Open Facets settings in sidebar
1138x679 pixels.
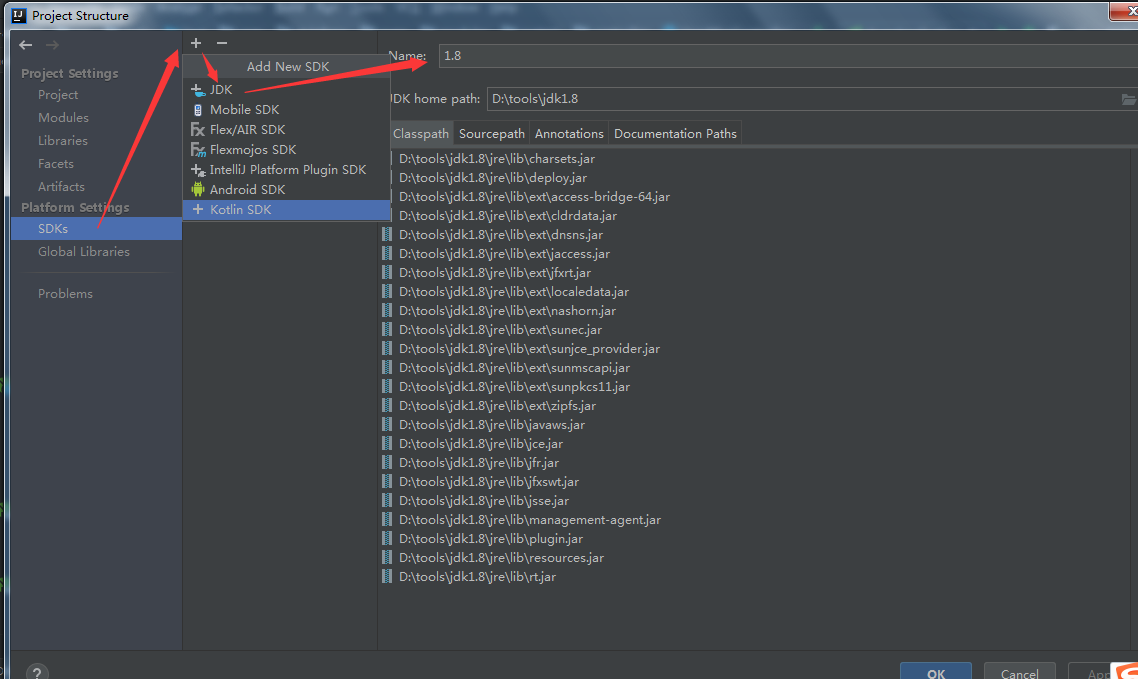pos(56,164)
